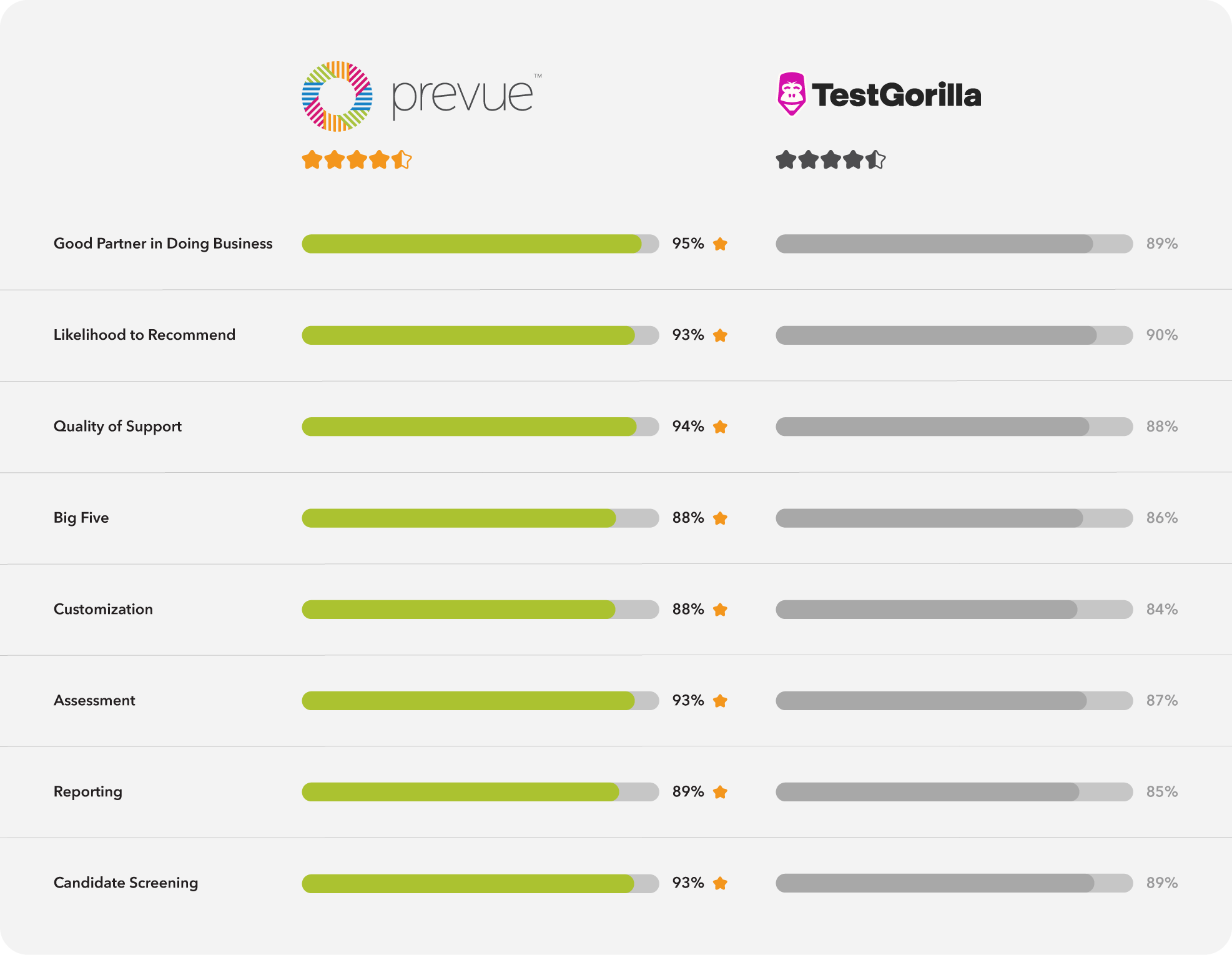
Task: Click the TestGorilla pink gorilla icon
Action: 791,94
